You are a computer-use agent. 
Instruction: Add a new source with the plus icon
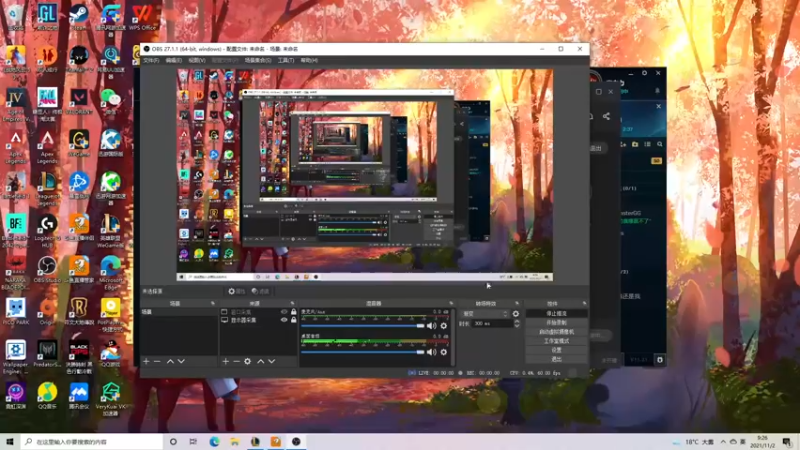(x=226, y=361)
